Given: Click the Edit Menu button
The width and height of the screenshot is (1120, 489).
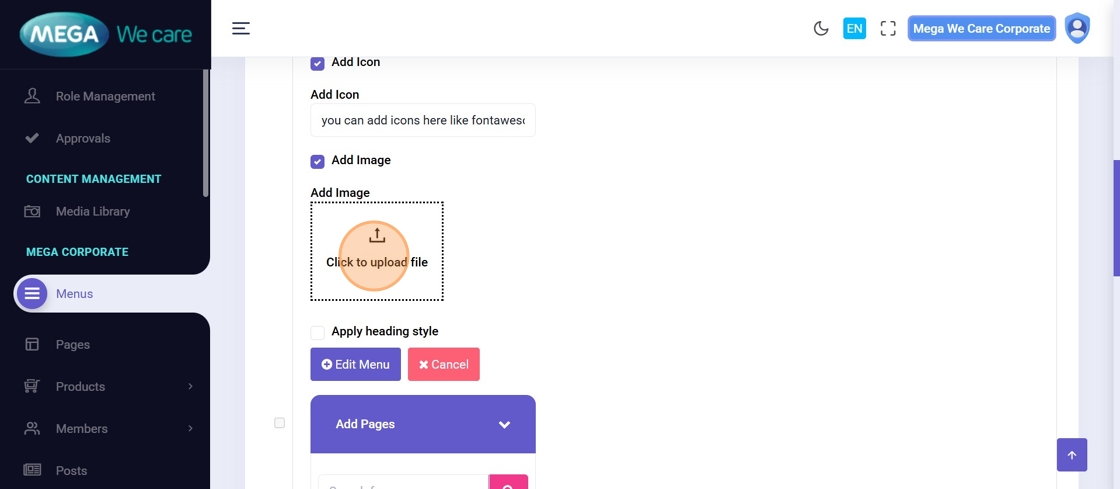Looking at the screenshot, I should 355,364.
